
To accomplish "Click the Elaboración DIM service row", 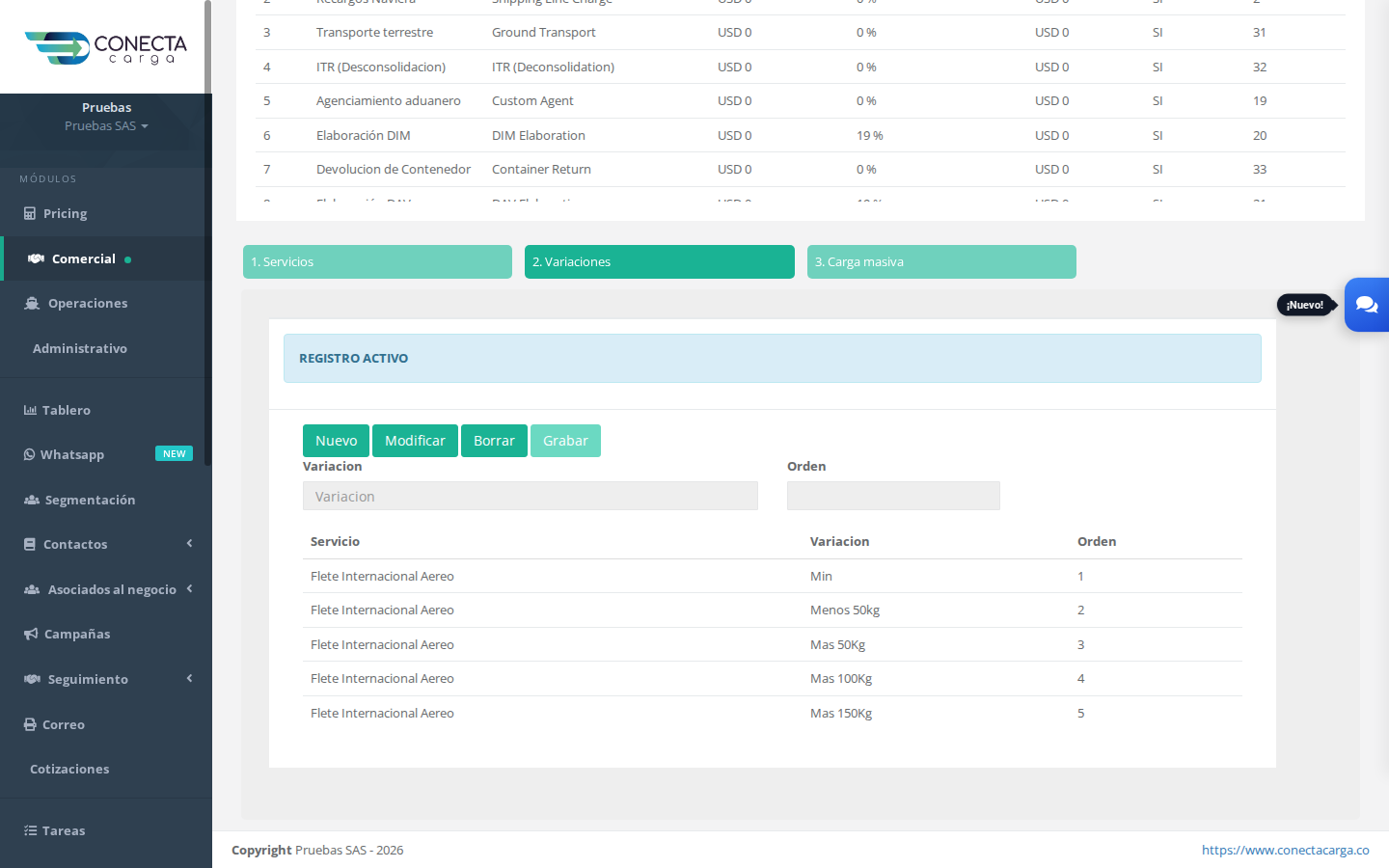I will (x=801, y=135).
